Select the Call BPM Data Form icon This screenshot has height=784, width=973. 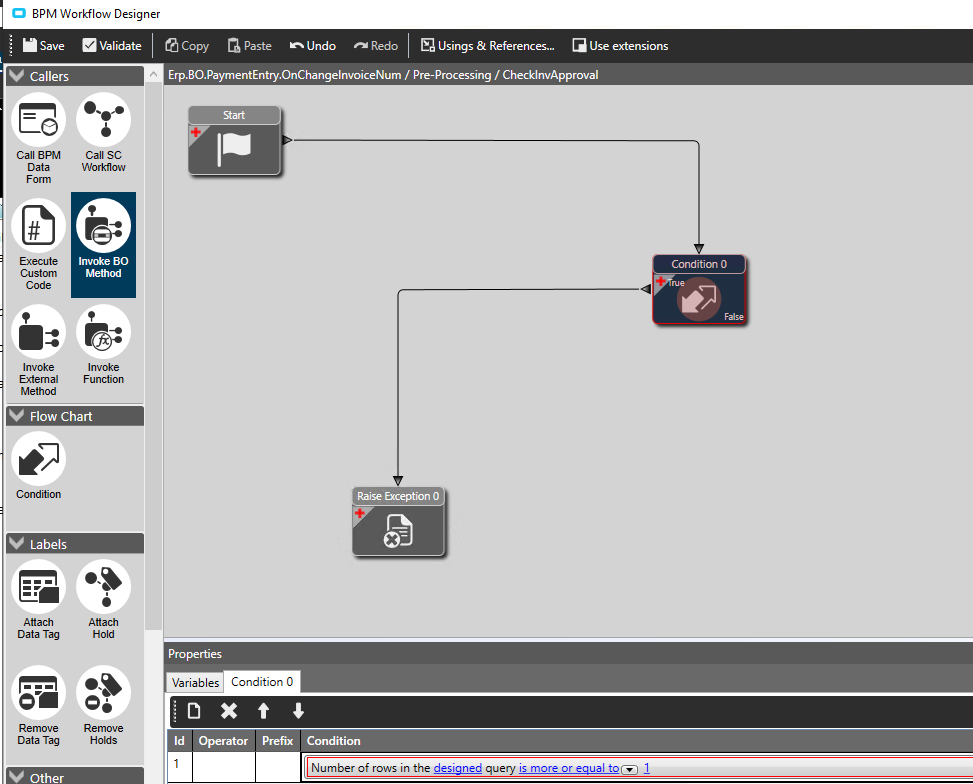tap(38, 120)
